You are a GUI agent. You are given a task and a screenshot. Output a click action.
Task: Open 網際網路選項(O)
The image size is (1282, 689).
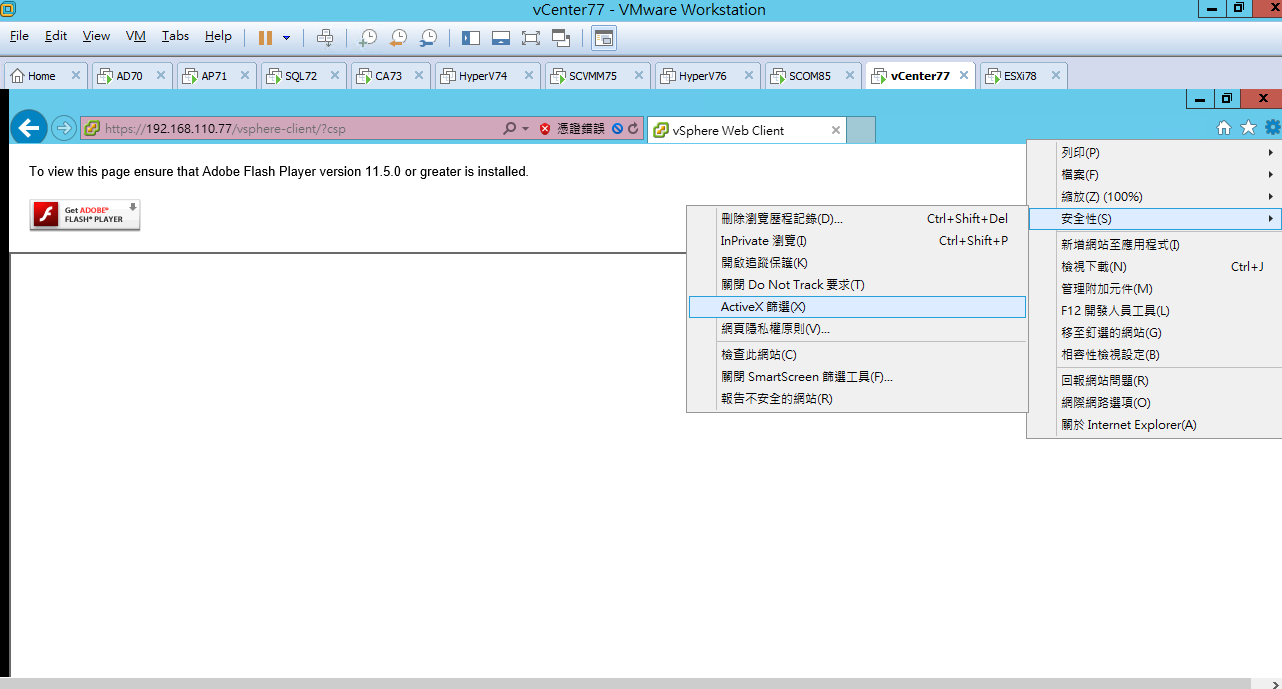point(1155,403)
